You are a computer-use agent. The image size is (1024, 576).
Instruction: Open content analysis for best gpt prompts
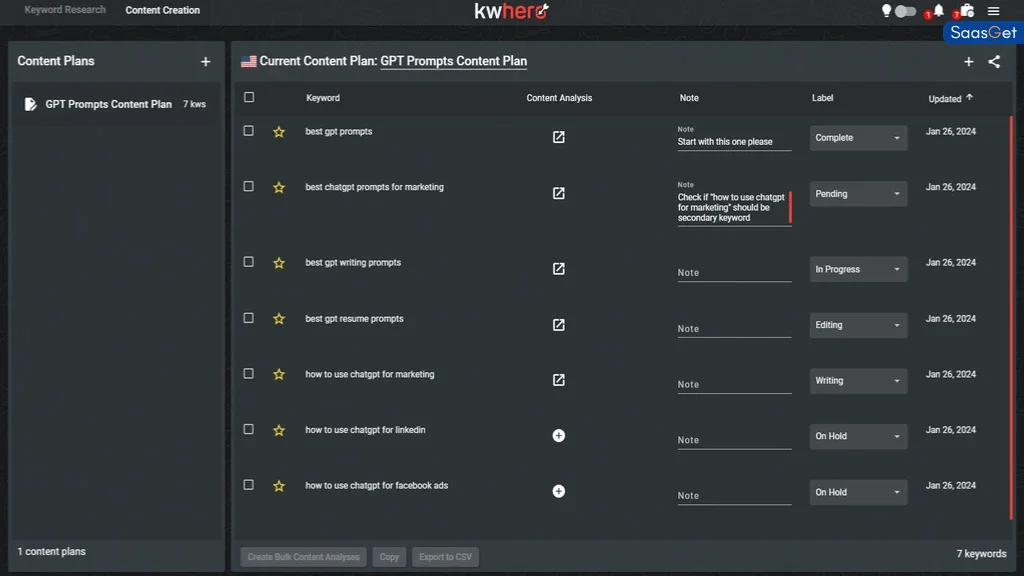pos(558,137)
